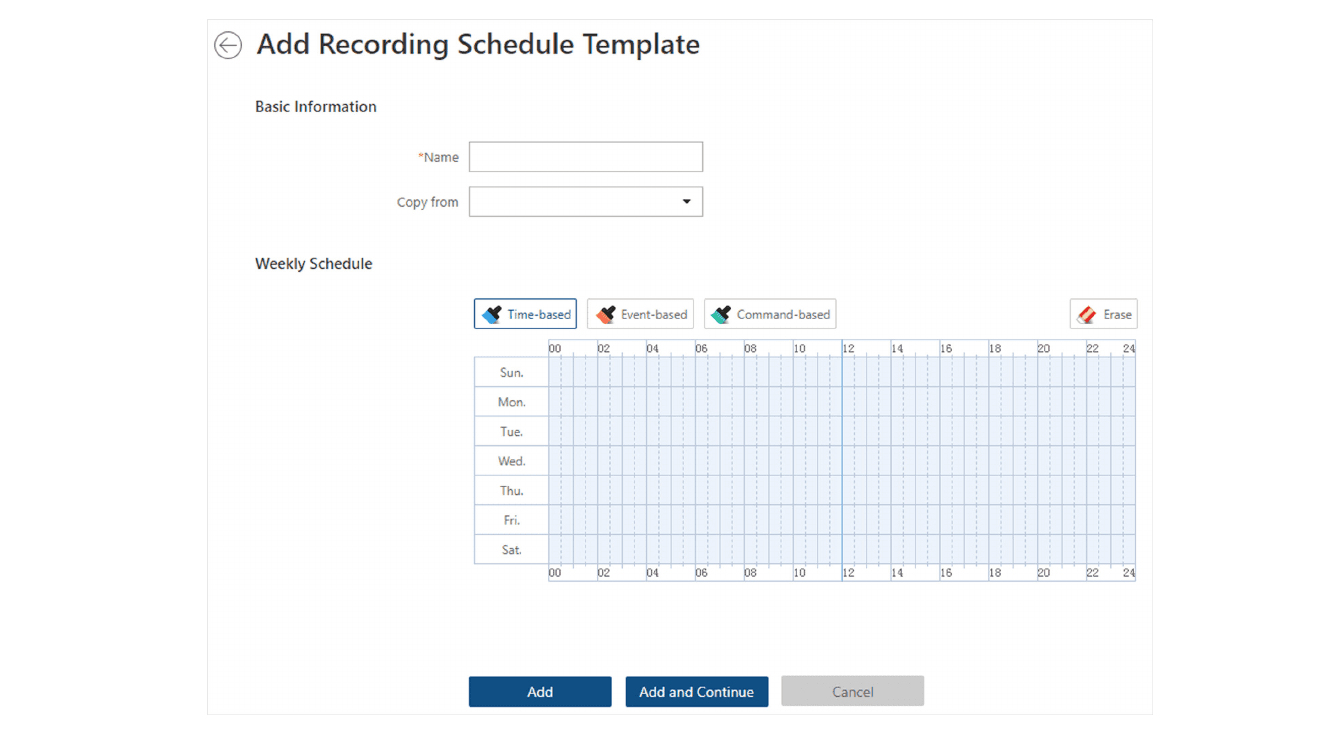1340x735 pixels.
Task: Click the Tue. row label
Action: [x=511, y=432]
